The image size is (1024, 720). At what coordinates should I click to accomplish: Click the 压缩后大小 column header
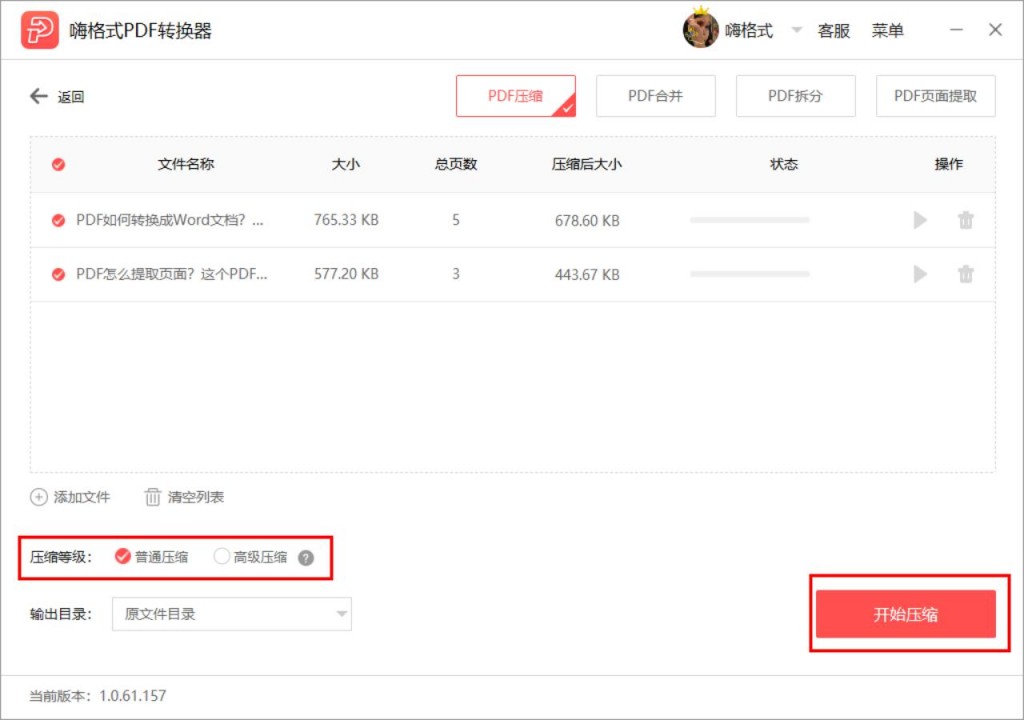coord(586,164)
